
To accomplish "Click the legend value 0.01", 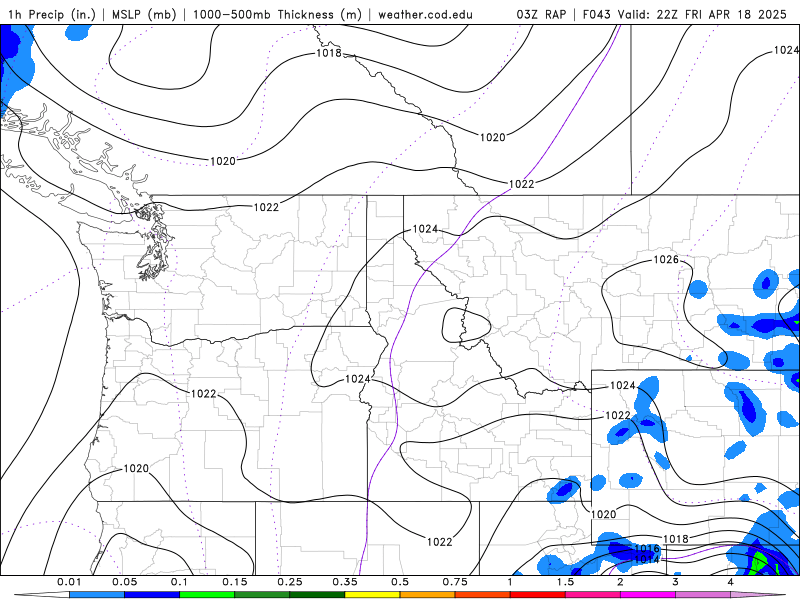I will coord(69,582).
